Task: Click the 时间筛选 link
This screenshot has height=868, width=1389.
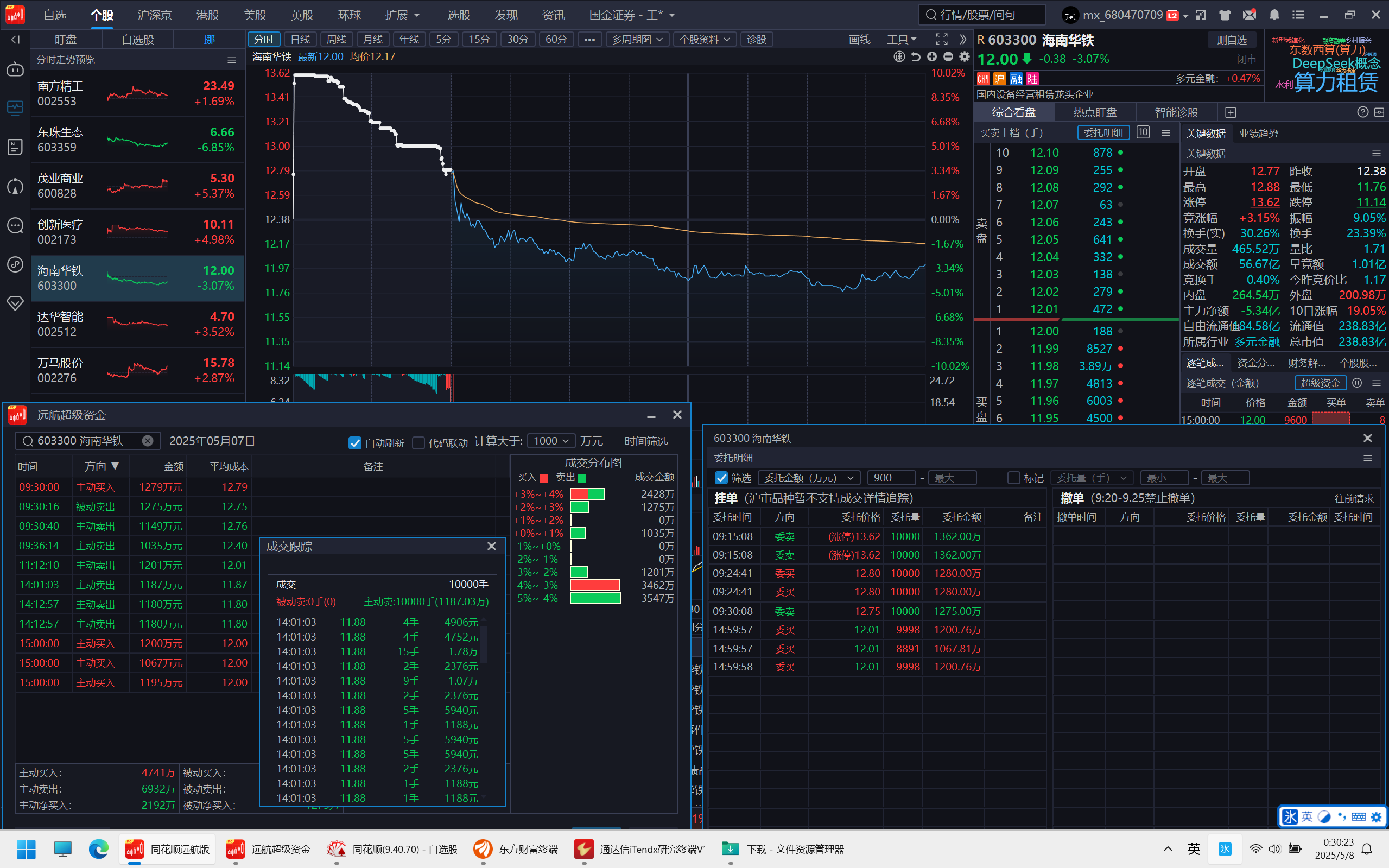Action: coord(646,441)
